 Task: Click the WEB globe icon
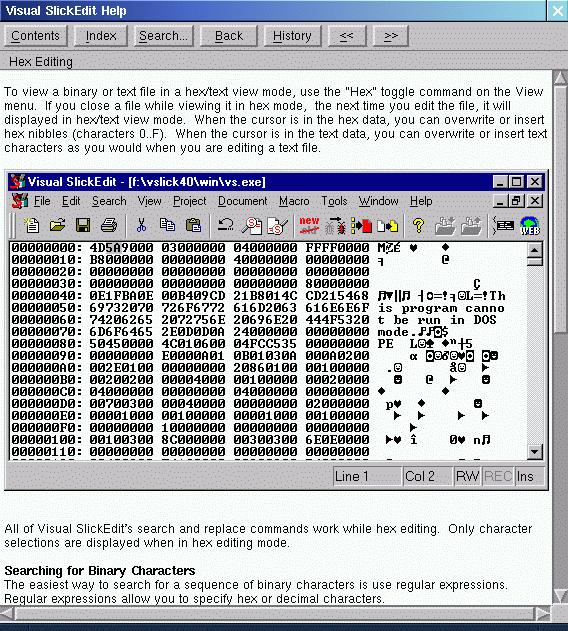tap(529, 225)
